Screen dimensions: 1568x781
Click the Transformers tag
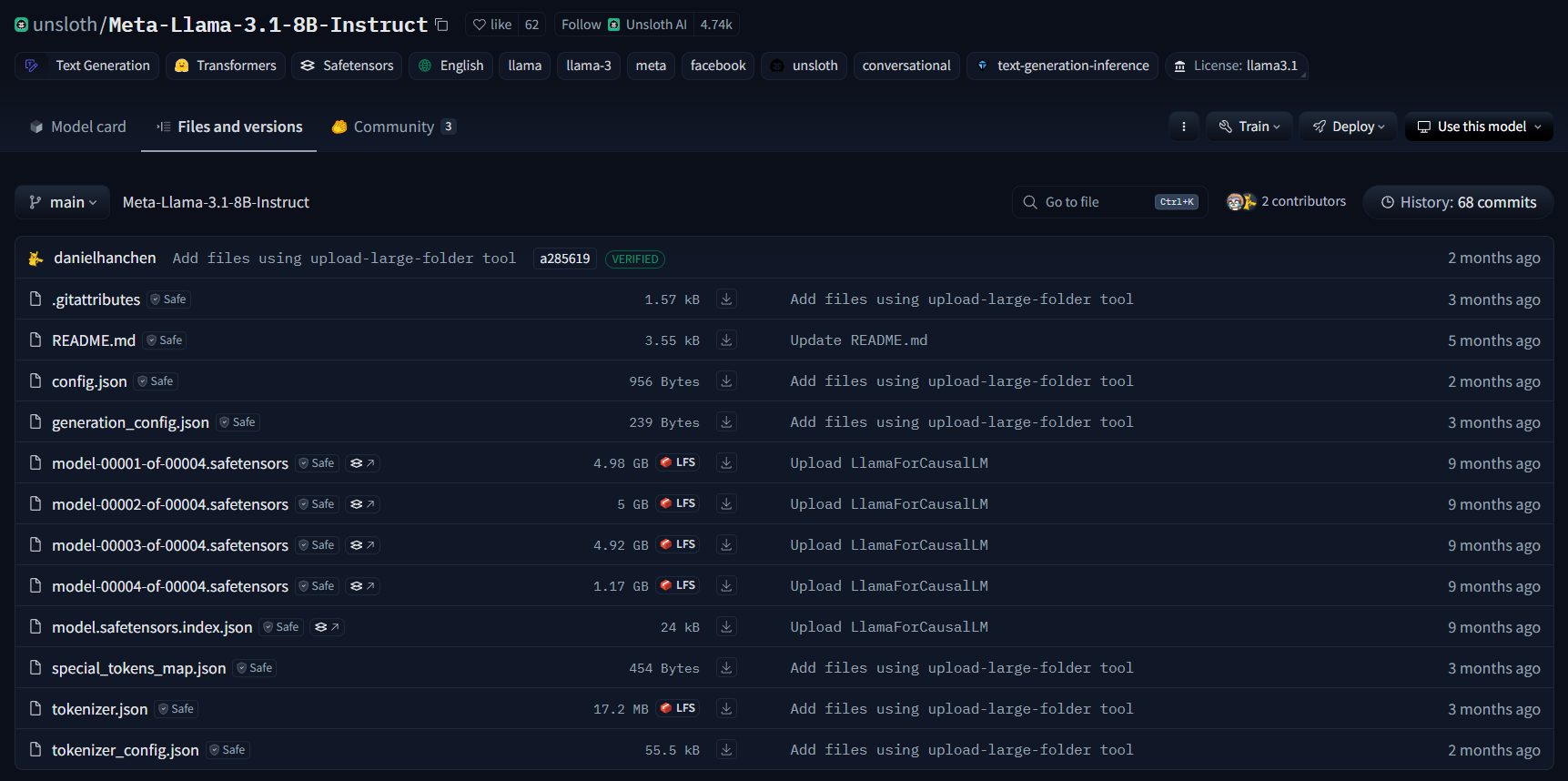click(226, 66)
